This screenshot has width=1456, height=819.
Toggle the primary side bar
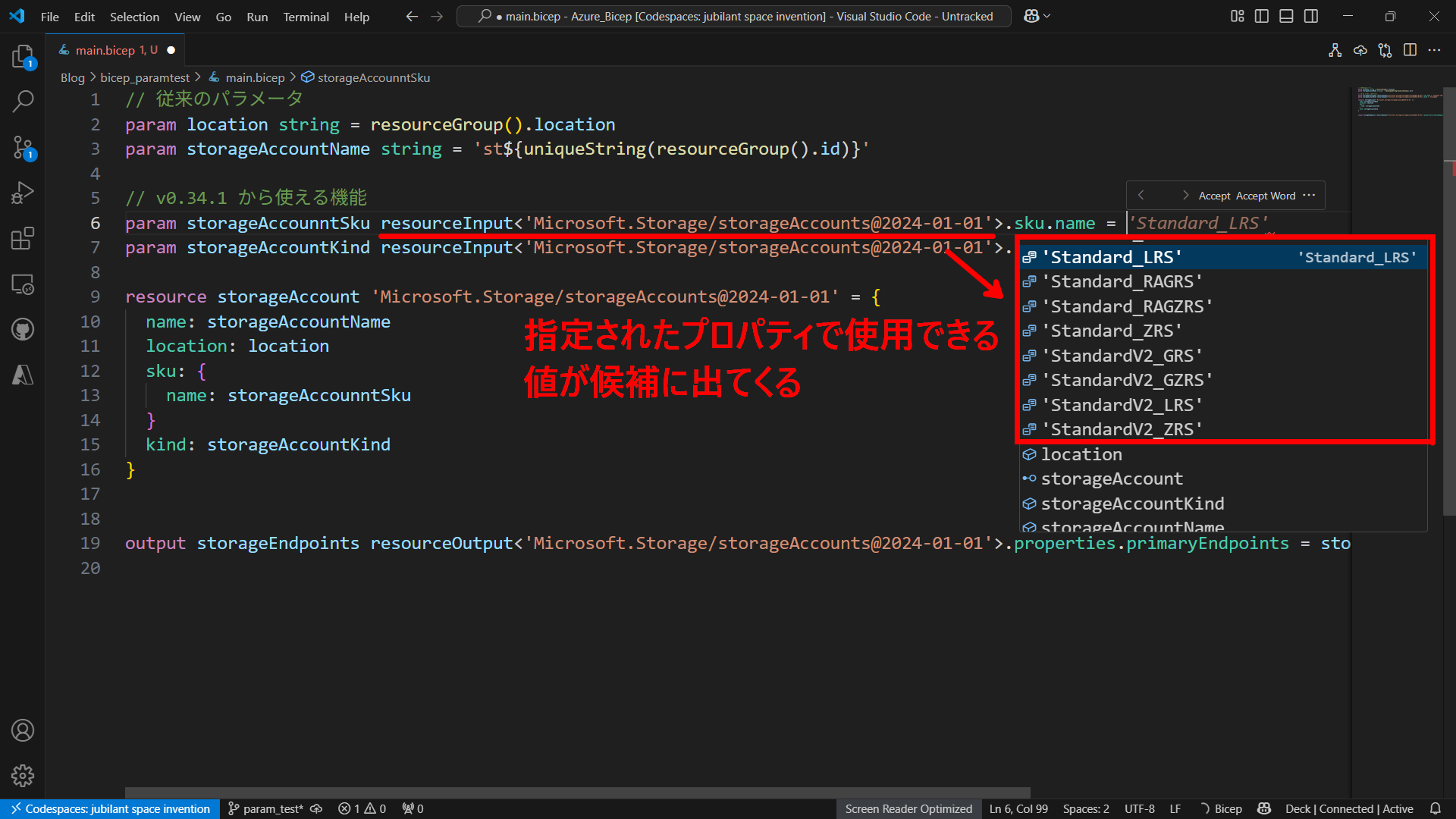click(1262, 16)
